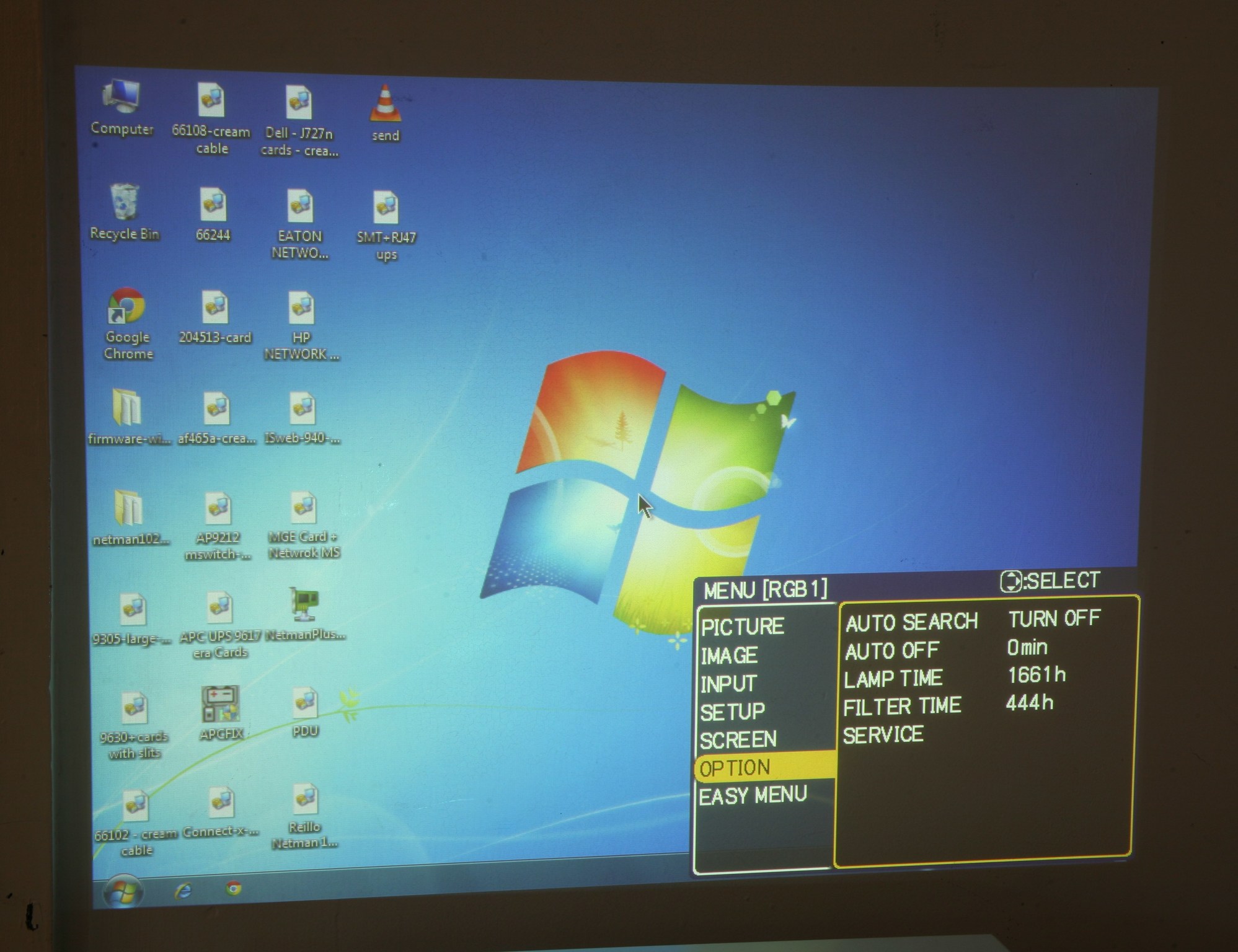
Task: Select the PDU file icon
Action: click(x=305, y=712)
